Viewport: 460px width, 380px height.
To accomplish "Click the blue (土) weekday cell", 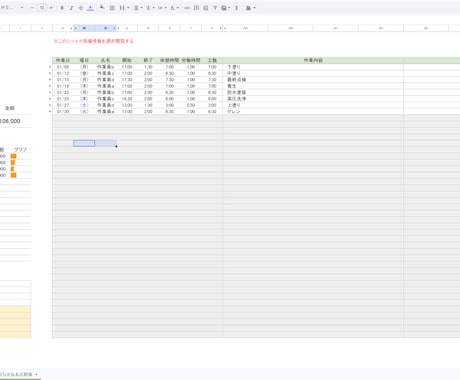I will coord(84,105).
